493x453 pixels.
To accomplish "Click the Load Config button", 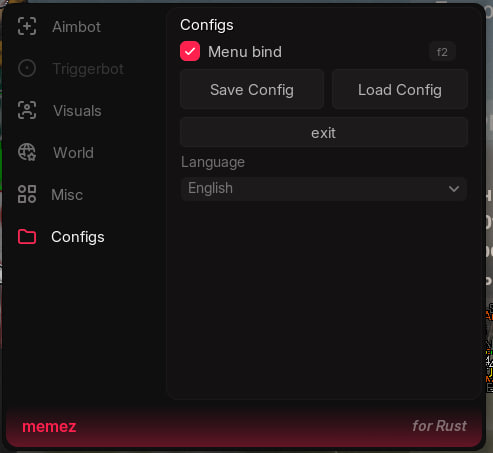I will pos(400,89).
